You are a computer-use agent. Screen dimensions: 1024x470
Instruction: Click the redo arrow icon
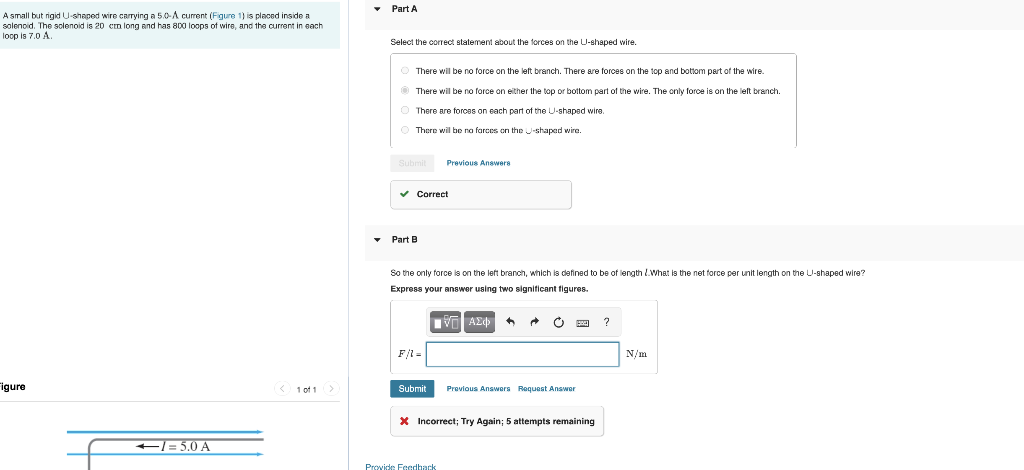(534, 322)
